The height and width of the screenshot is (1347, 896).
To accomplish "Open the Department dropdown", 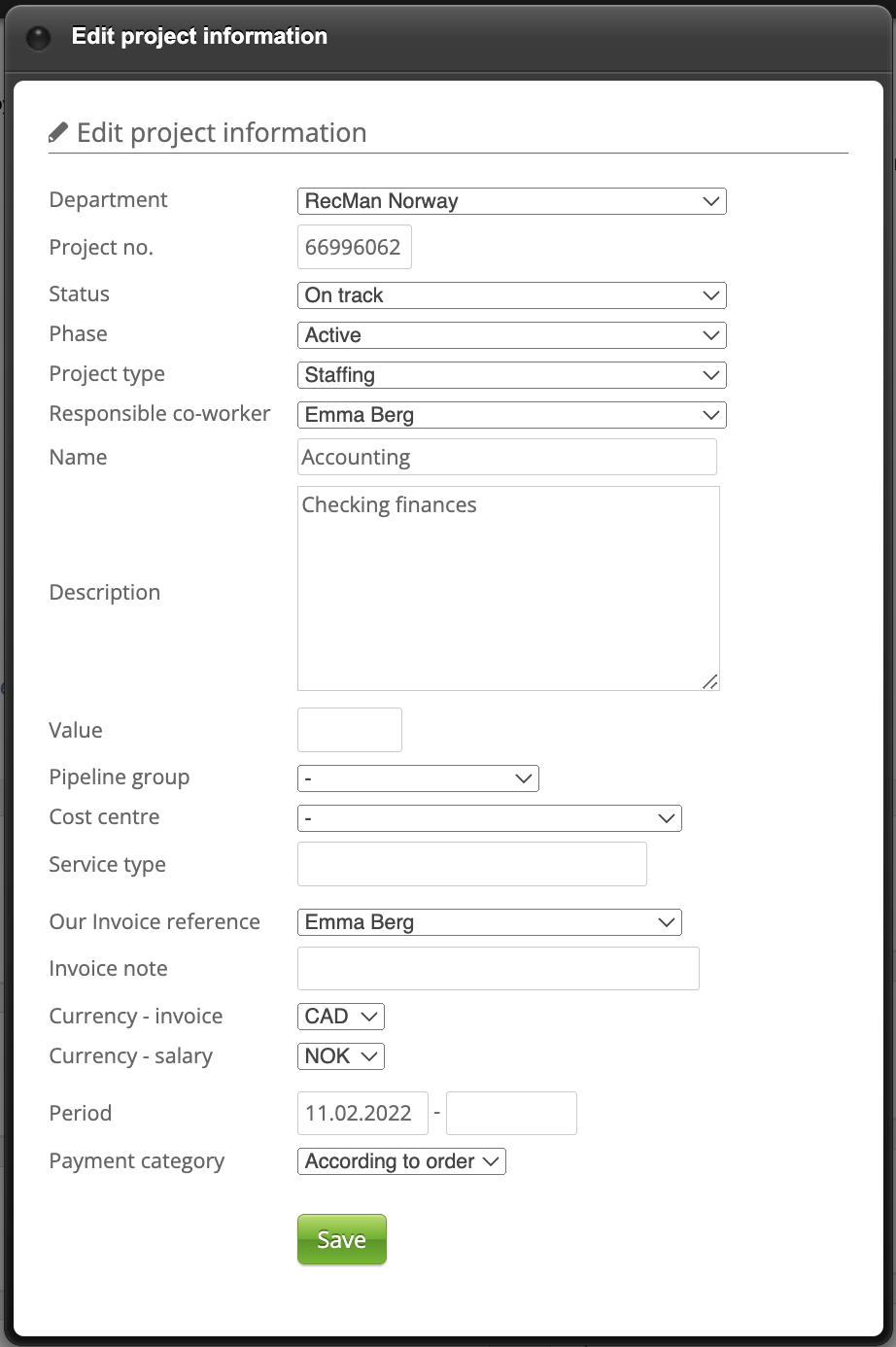I will 511,201.
